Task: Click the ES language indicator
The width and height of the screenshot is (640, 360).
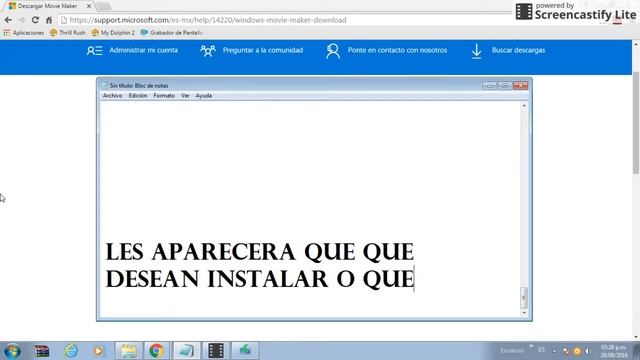Action: [x=541, y=350]
